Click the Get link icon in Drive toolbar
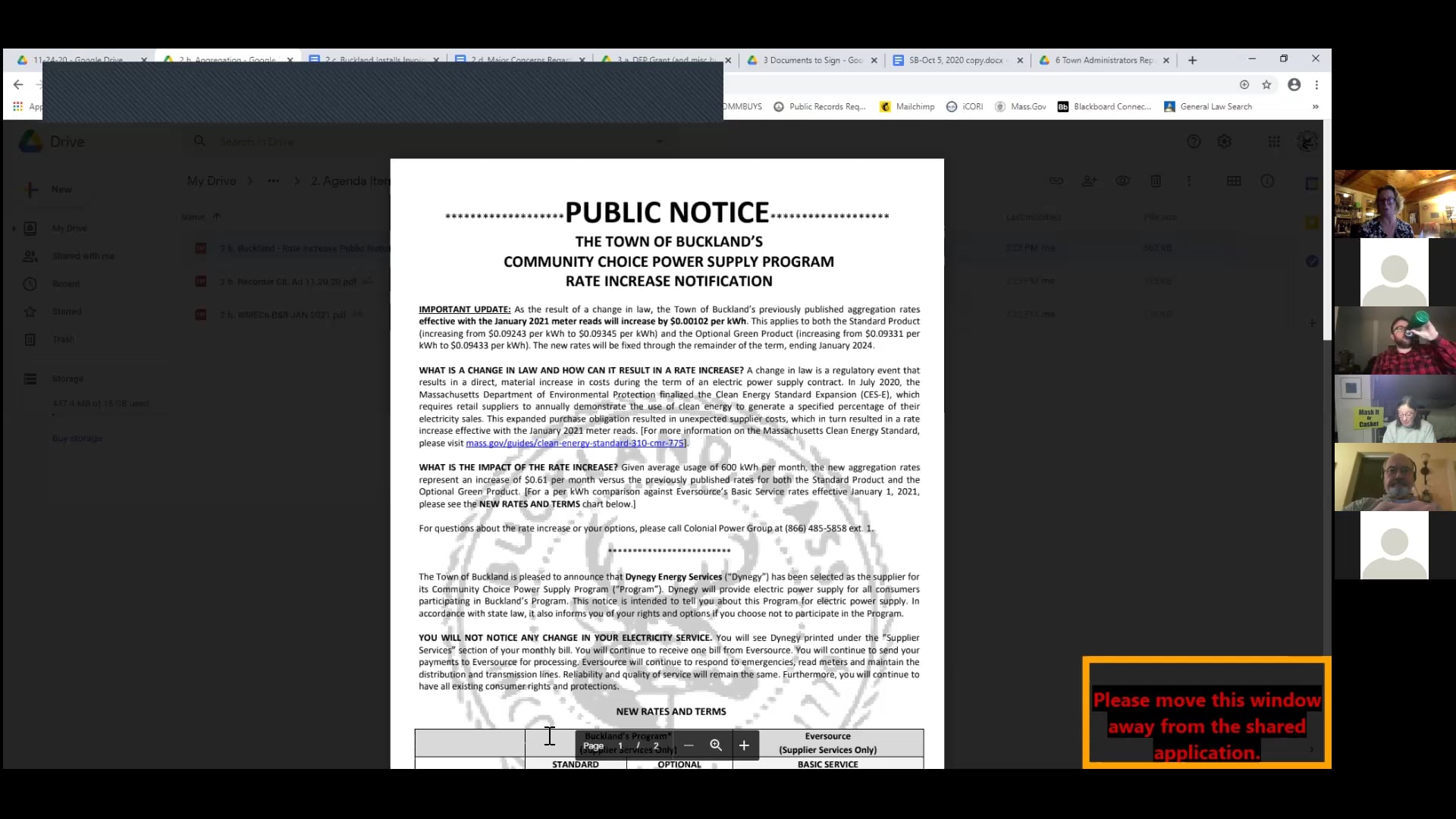 1056,181
